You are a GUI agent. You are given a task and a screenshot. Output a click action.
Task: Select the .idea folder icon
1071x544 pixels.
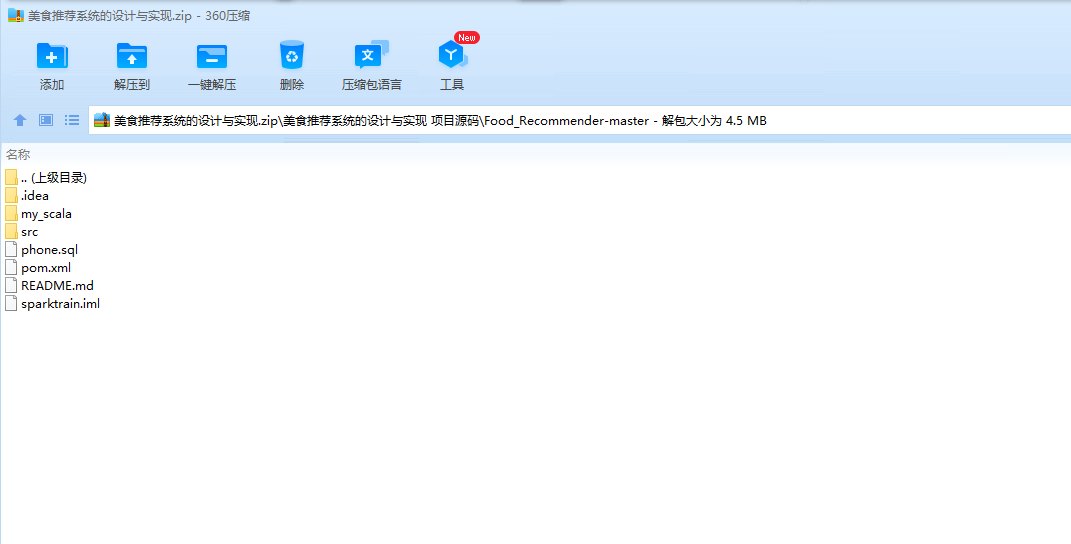pyautogui.click(x=11, y=195)
